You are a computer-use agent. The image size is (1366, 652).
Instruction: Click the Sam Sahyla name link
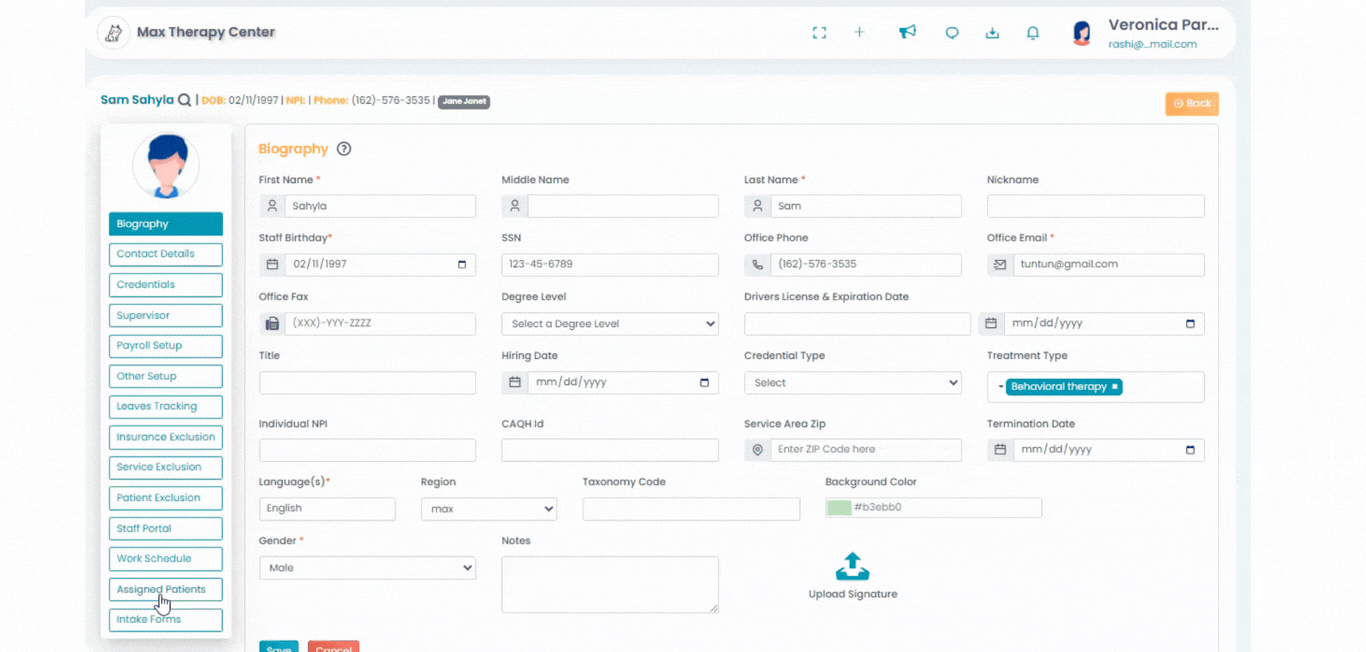click(137, 100)
